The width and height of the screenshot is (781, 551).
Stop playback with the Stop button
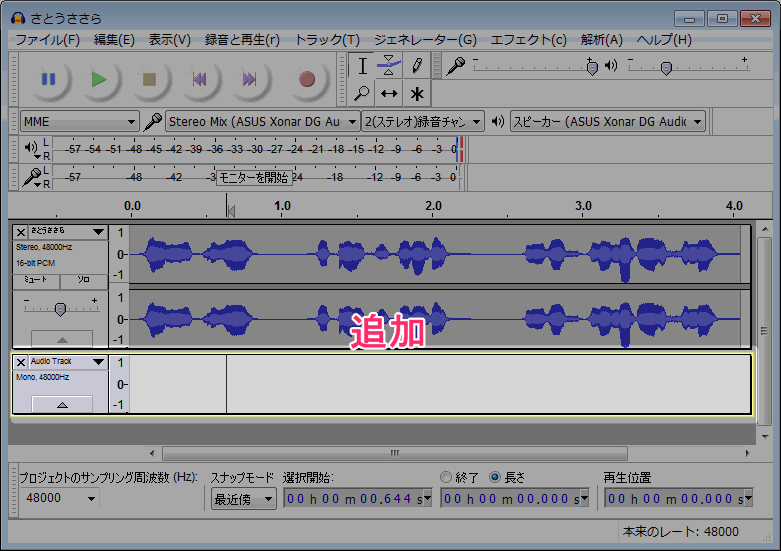tap(149, 79)
